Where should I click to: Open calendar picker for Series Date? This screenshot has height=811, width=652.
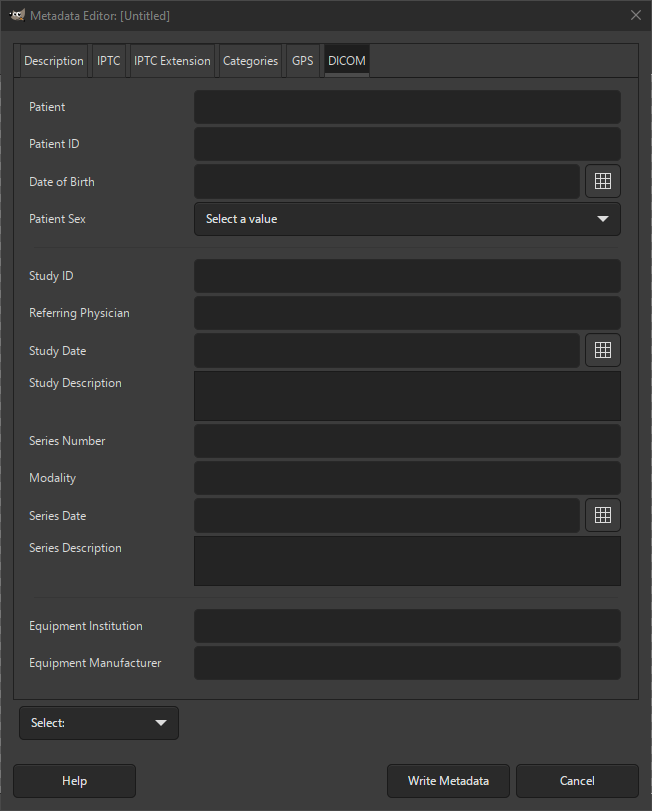(602, 515)
